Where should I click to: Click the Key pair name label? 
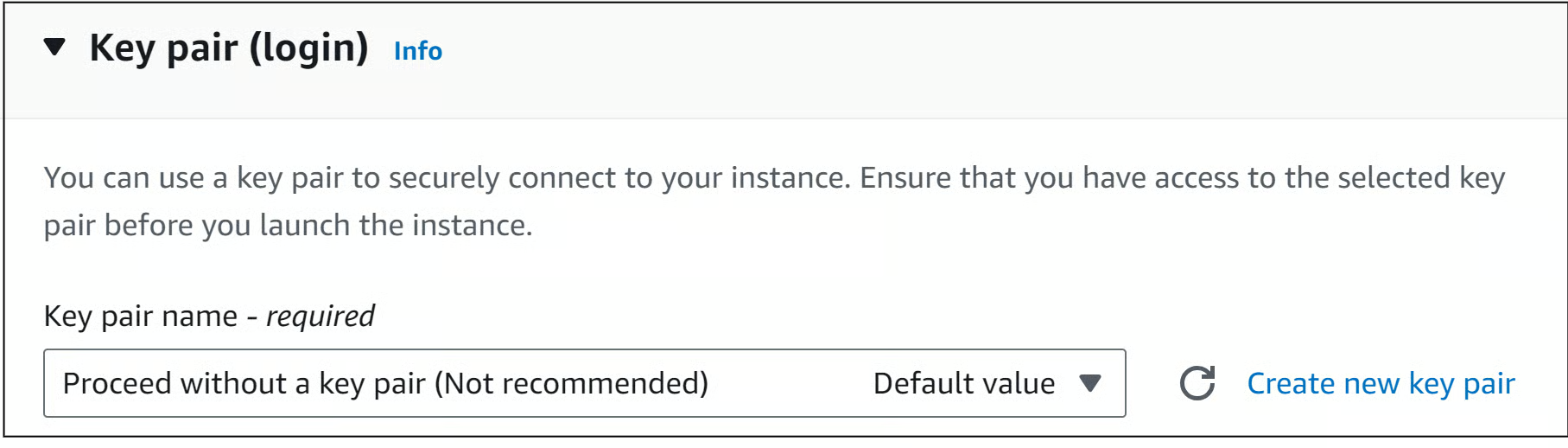pos(141,317)
